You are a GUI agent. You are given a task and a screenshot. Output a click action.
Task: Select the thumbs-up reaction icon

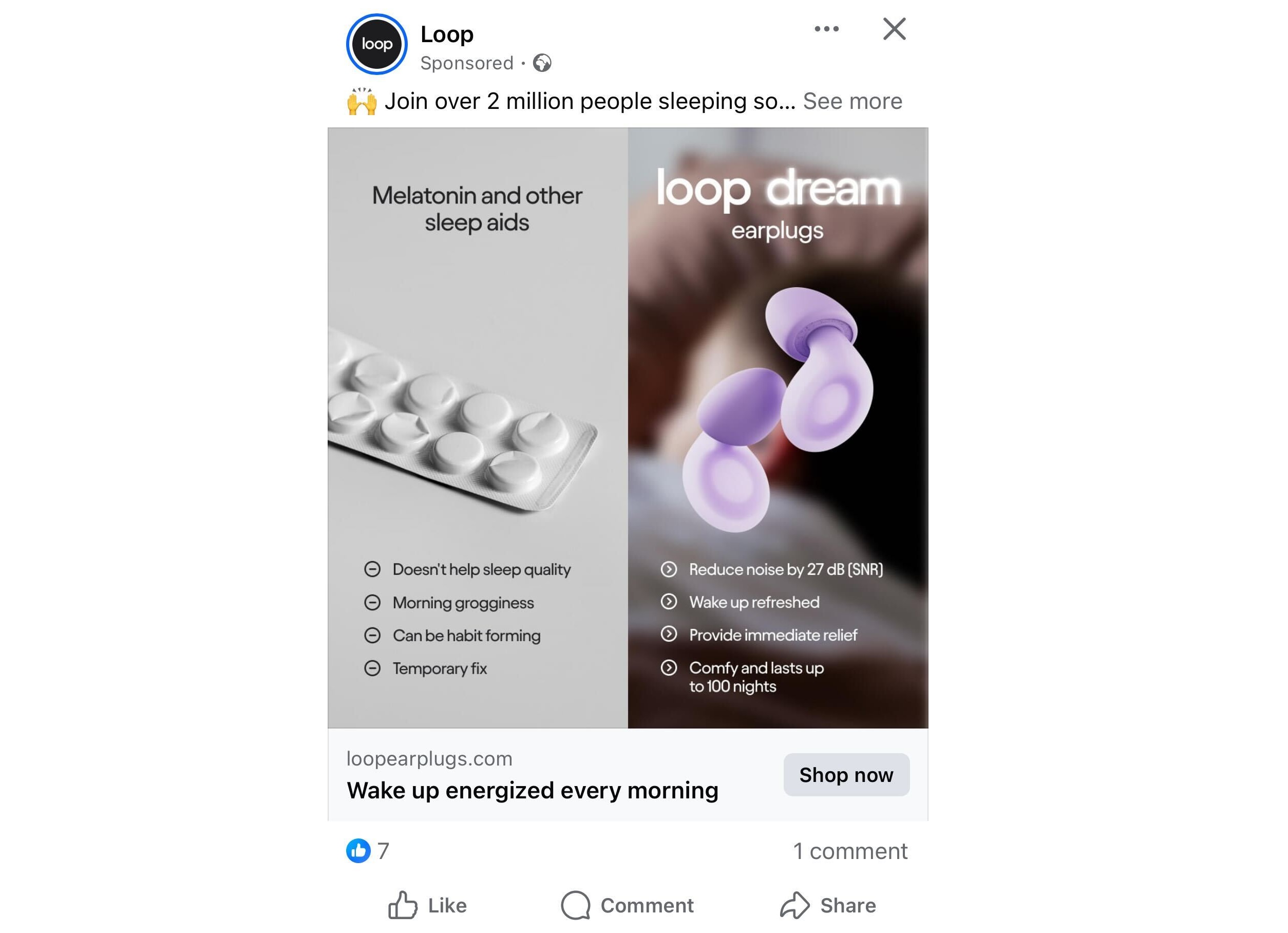click(359, 851)
